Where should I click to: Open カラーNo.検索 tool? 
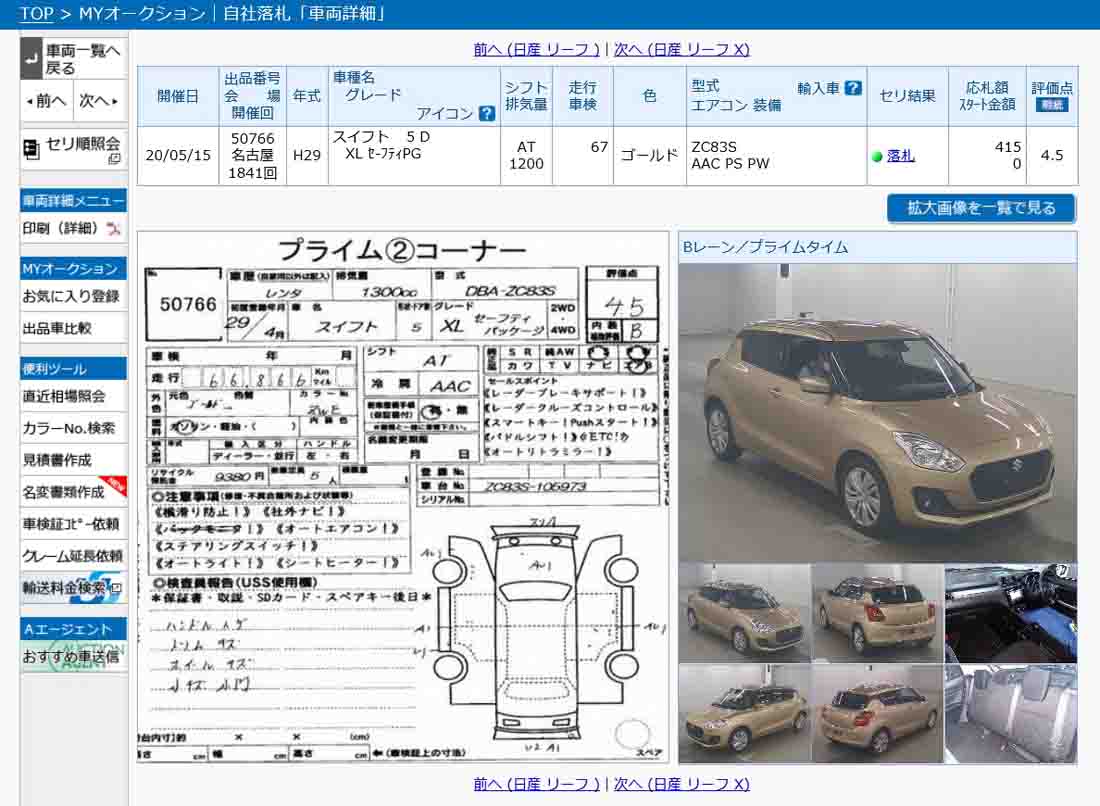click(x=73, y=428)
